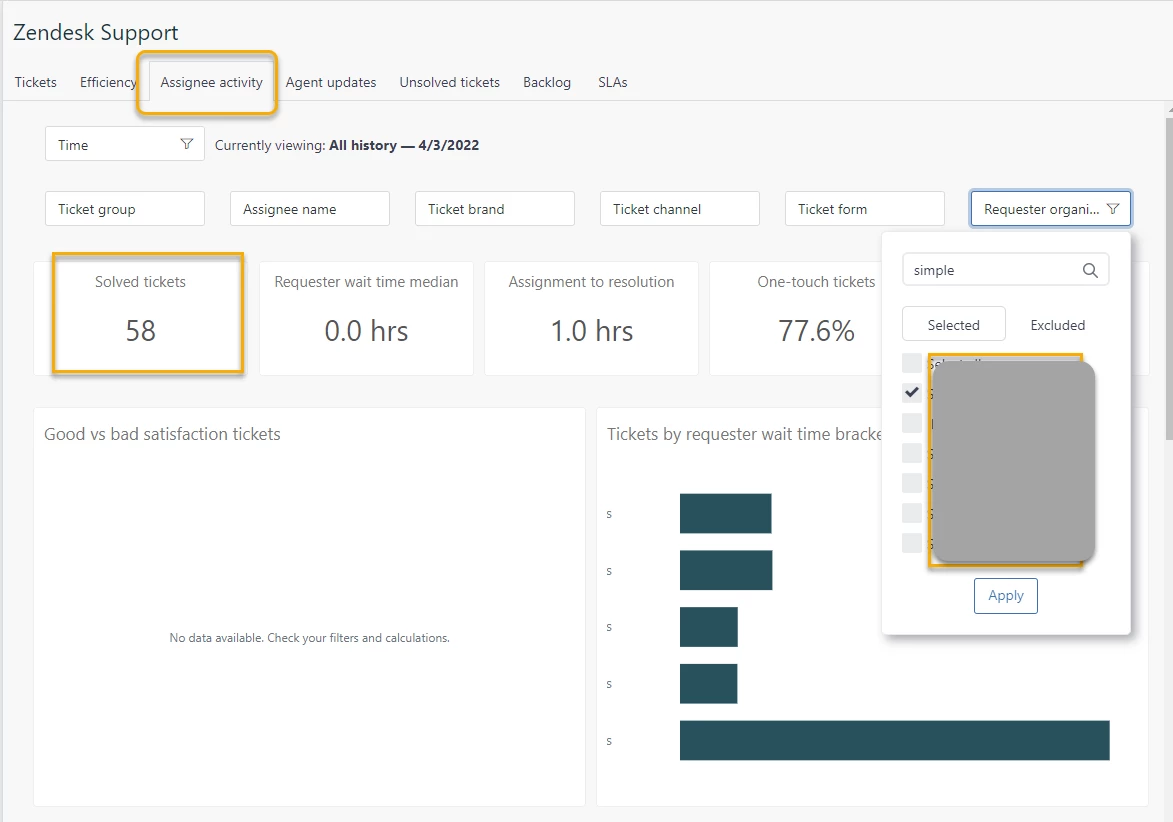The width and height of the screenshot is (1173, 822).
Task: Click the magnifier search icon in filter popup
Action: pos(1090,270)
